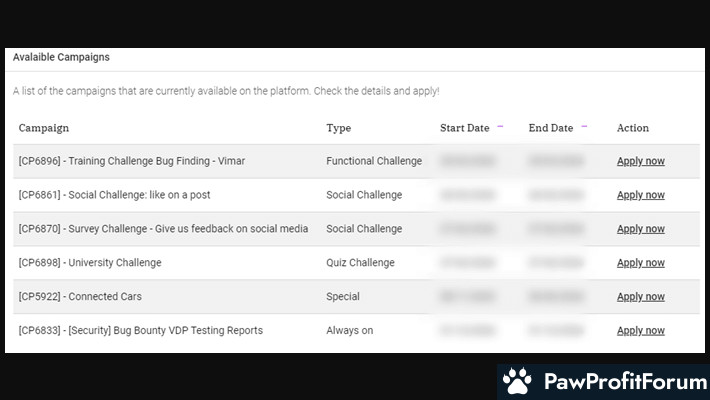Open the [CP6898] University Challenge campaign name
The width and height of the screenshot is (710, 400).
point(90,263)
